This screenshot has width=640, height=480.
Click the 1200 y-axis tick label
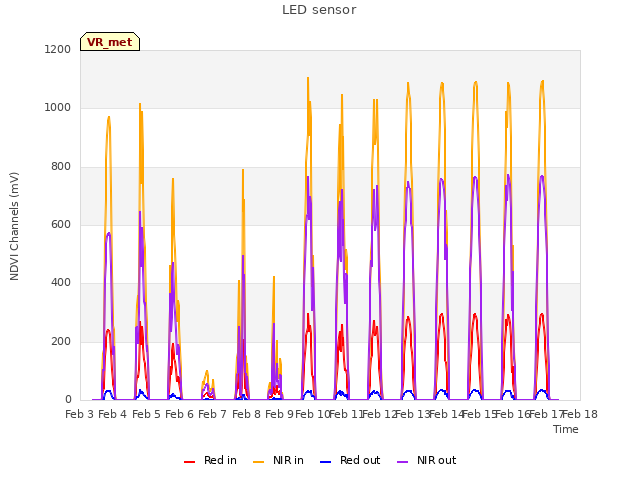(58, 49)
